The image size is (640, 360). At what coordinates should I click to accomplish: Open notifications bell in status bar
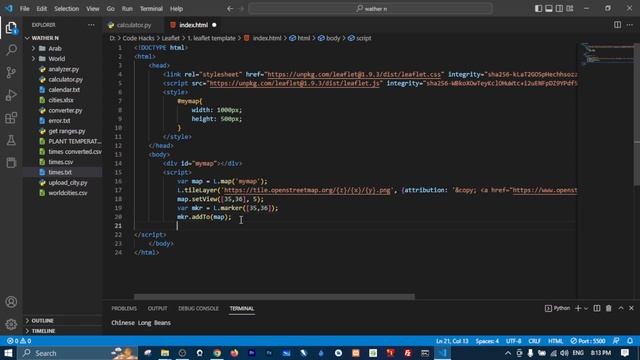pyautogui.click(x=630, y=341)
